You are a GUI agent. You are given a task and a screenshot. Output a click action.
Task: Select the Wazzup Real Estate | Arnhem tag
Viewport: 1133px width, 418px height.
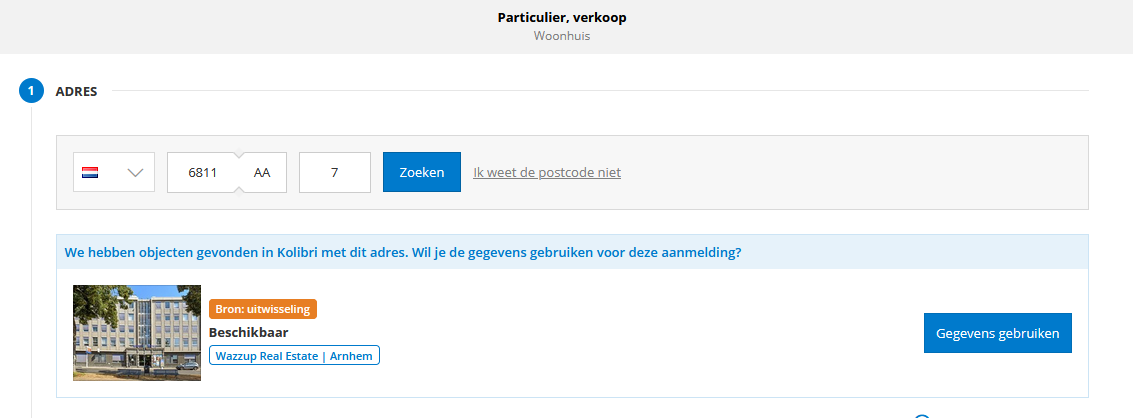294,356
